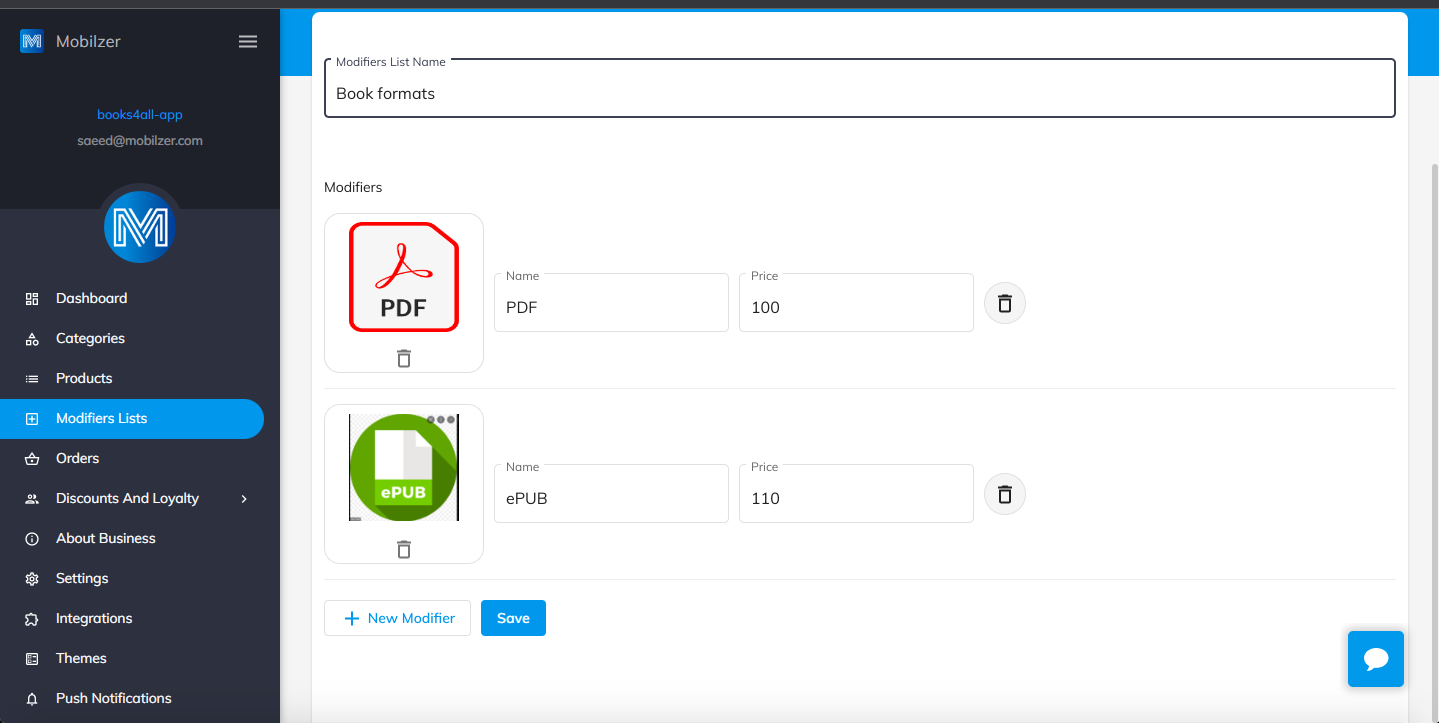Screen dimensions: 1439x723
Task: Click the Mobilzer logo icon in the header
Action: tap(32, 41)
